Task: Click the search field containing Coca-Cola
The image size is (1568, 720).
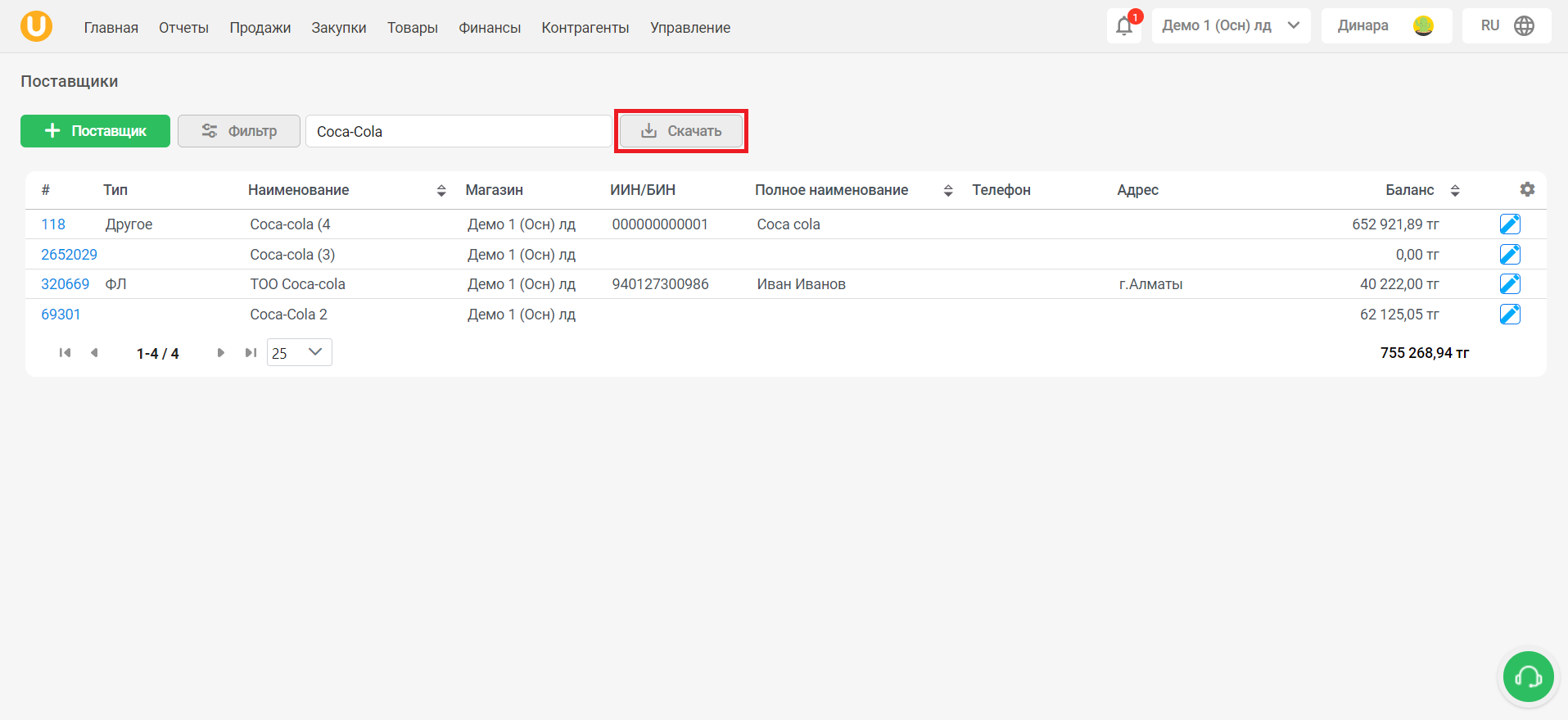Action: tap(459, 131)
